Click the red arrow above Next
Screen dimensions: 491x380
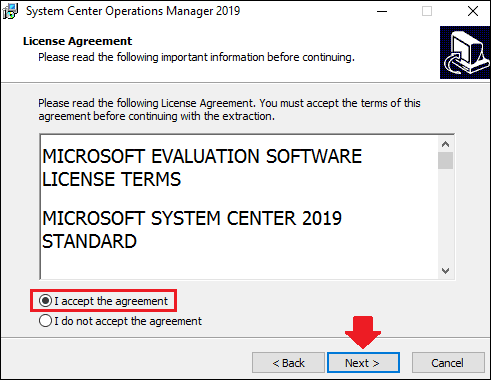[363, 332]
